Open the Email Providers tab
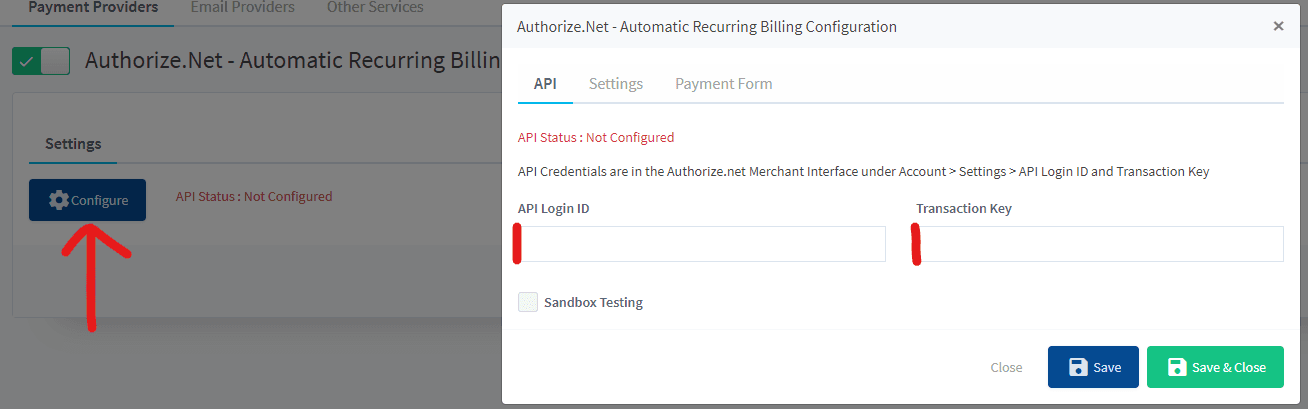The width and height of the screenshot is (1308, 409). [x=242, y=8]
